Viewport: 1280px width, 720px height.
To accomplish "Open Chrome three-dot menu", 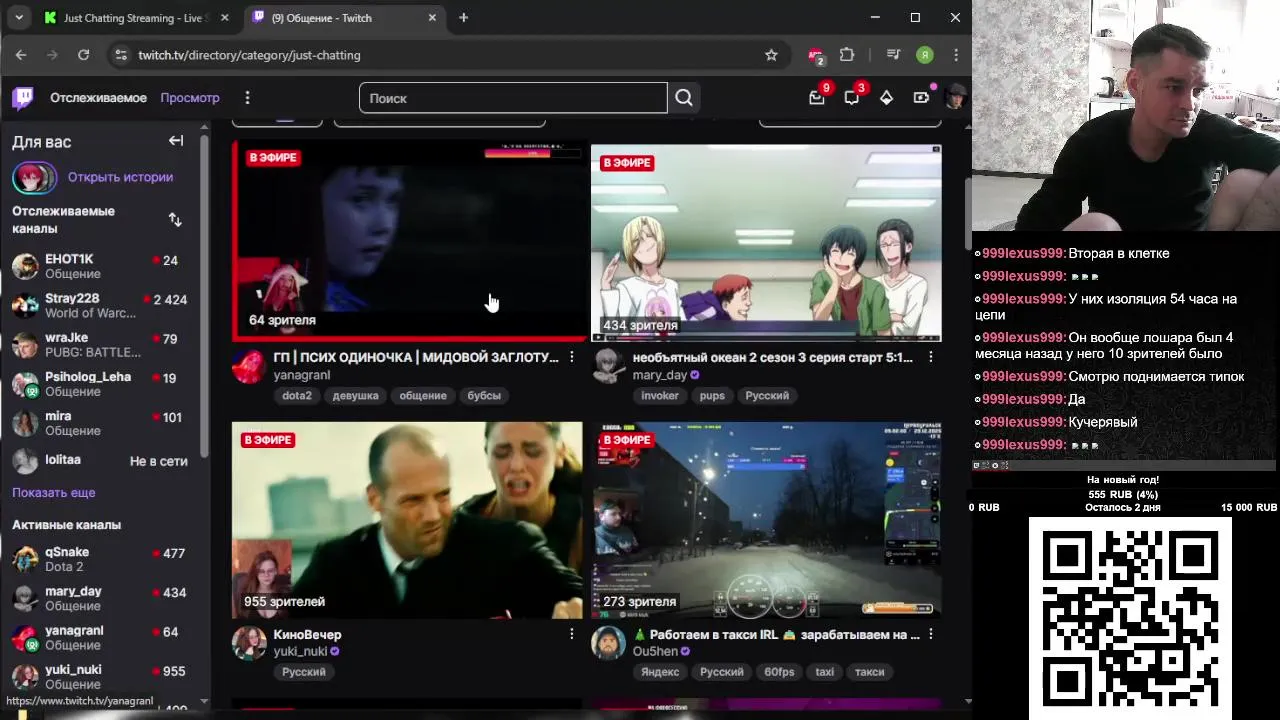I will coord(956,55).
